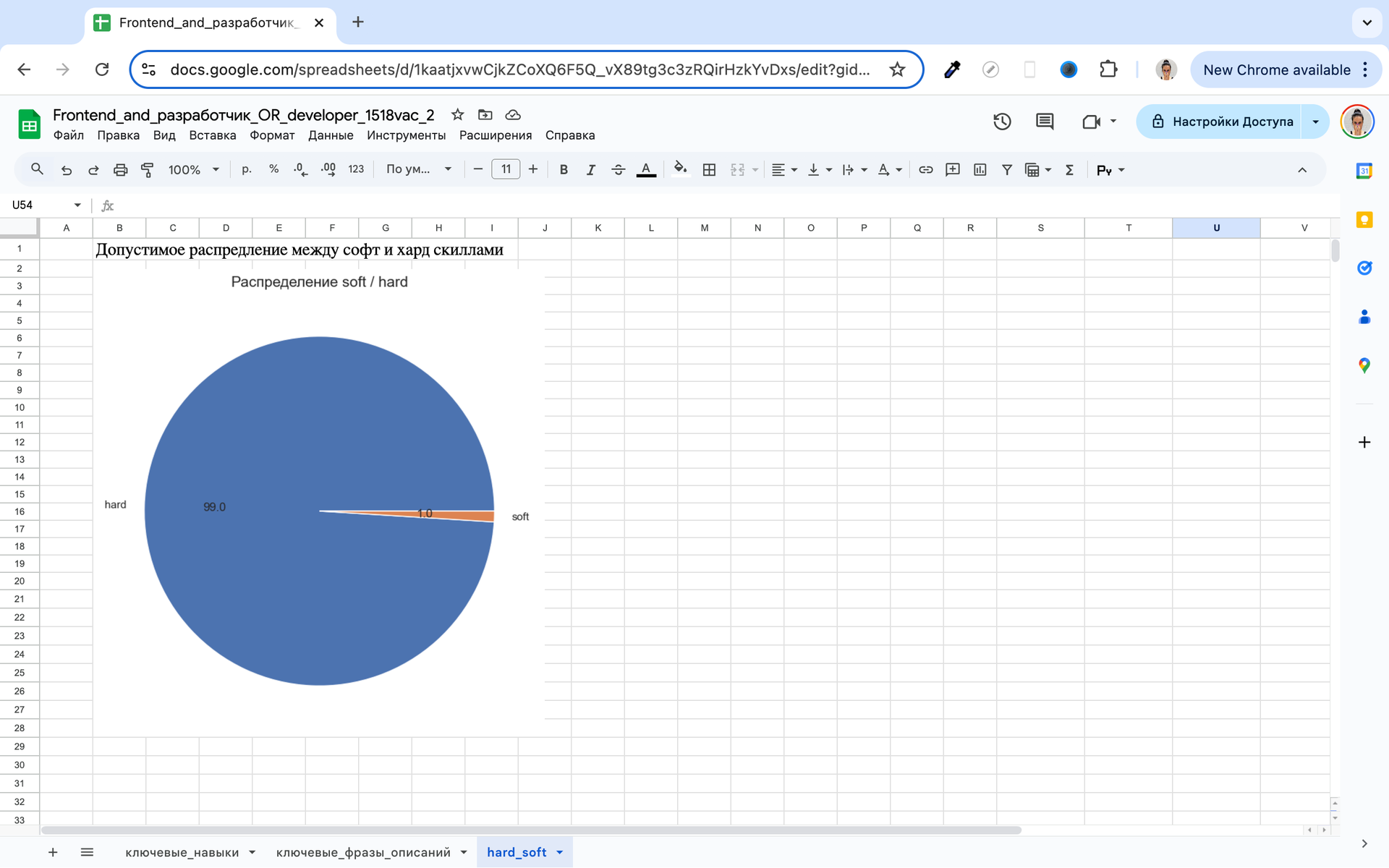Open Chrome extensions puzzle icon
The image size is (1389, 868).
1108,69
